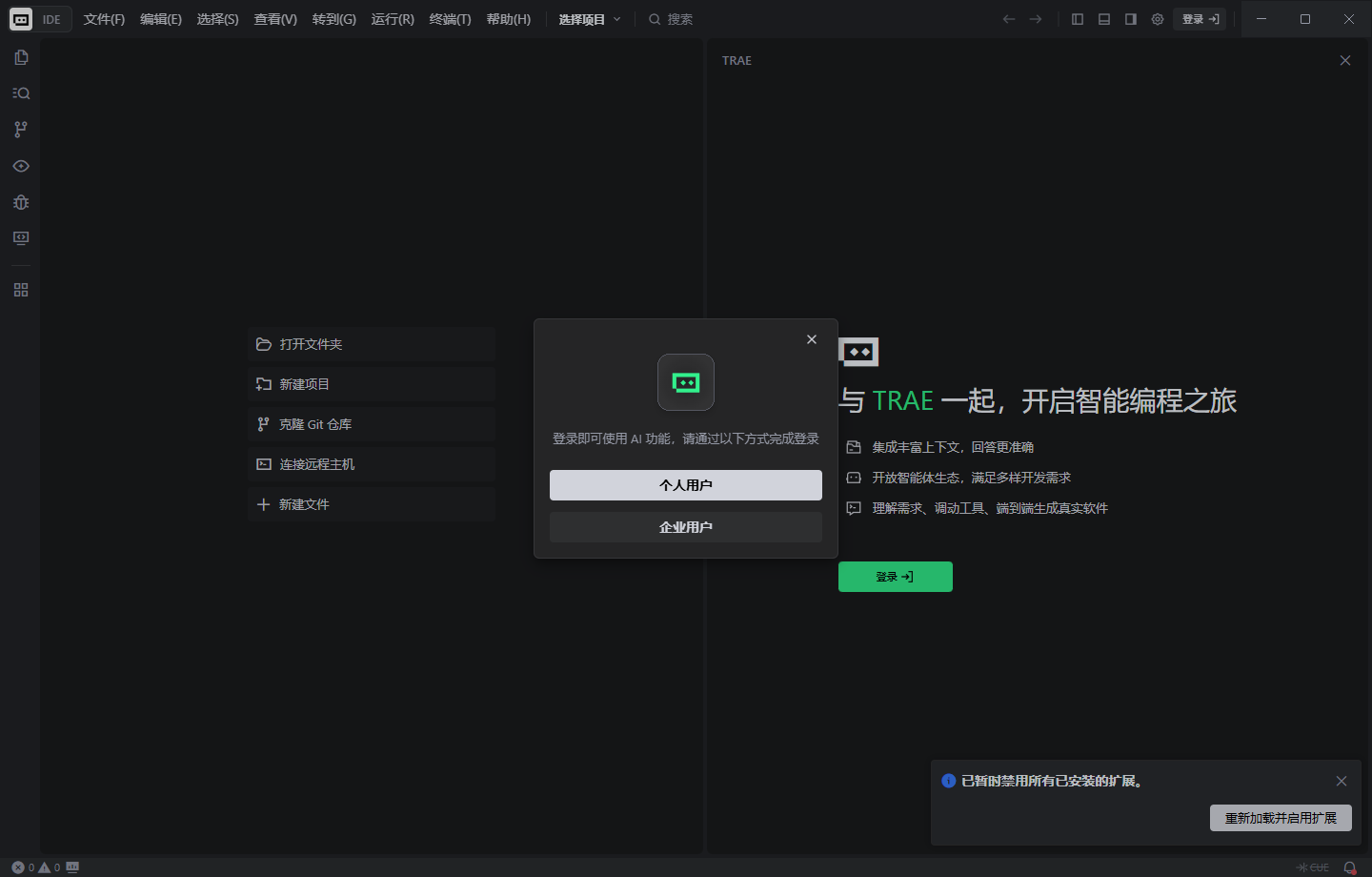Click text 开放智能体生态，满足多样开发需求

(x=972, y=478)
